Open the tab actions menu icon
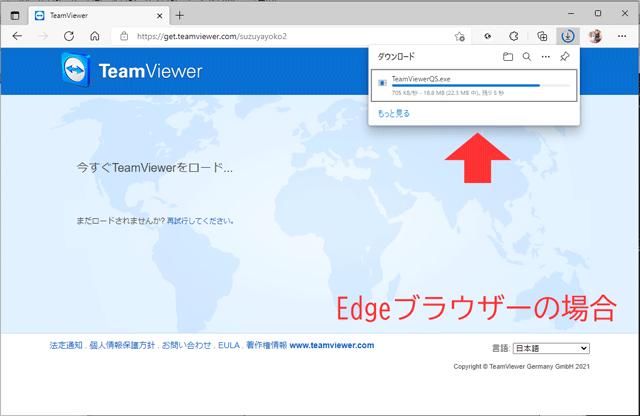Viewport: 640px width, 416px height. pos(15,16)
